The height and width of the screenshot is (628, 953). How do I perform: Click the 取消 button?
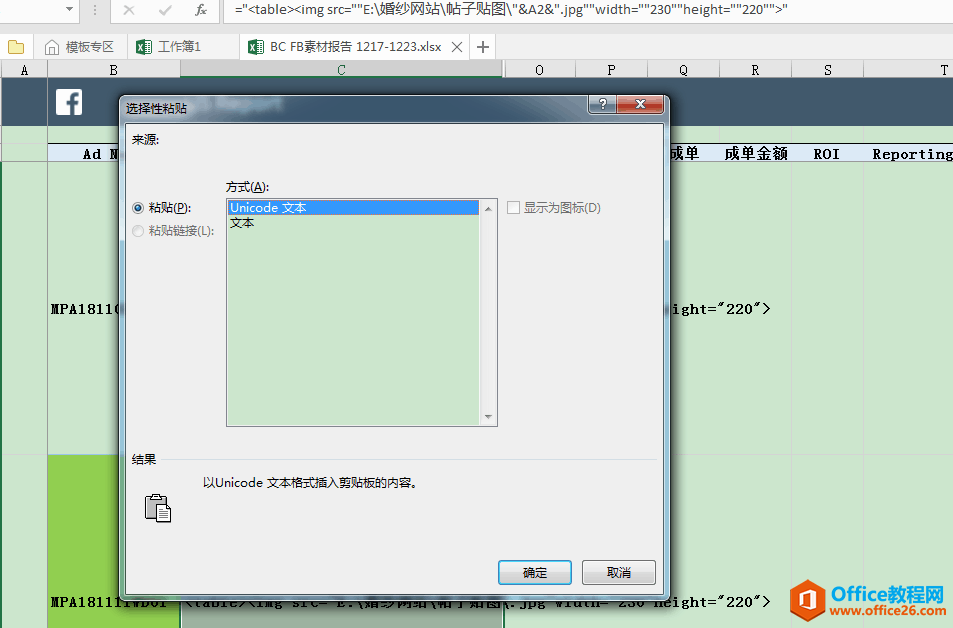click(x=619, y=573)
